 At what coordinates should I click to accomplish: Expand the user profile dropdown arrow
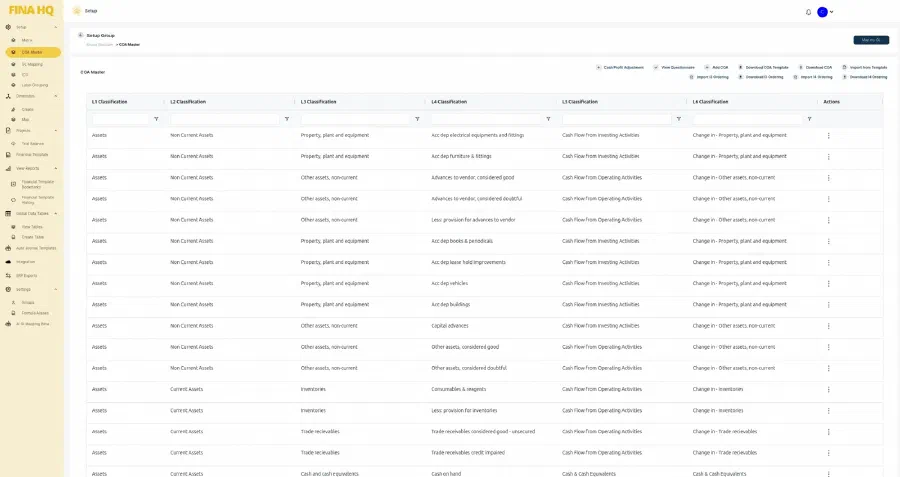click(x=831, y=12)
